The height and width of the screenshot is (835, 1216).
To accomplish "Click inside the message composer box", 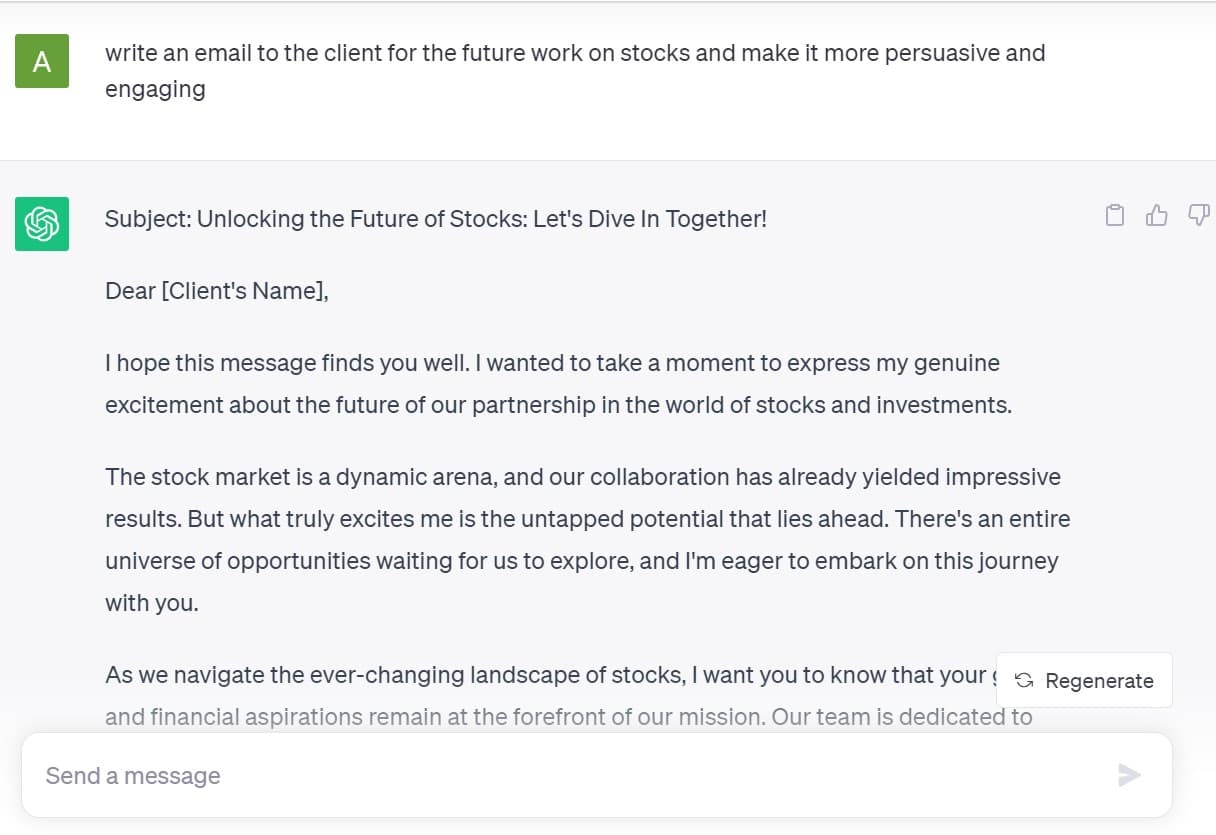I will point(400,775).
